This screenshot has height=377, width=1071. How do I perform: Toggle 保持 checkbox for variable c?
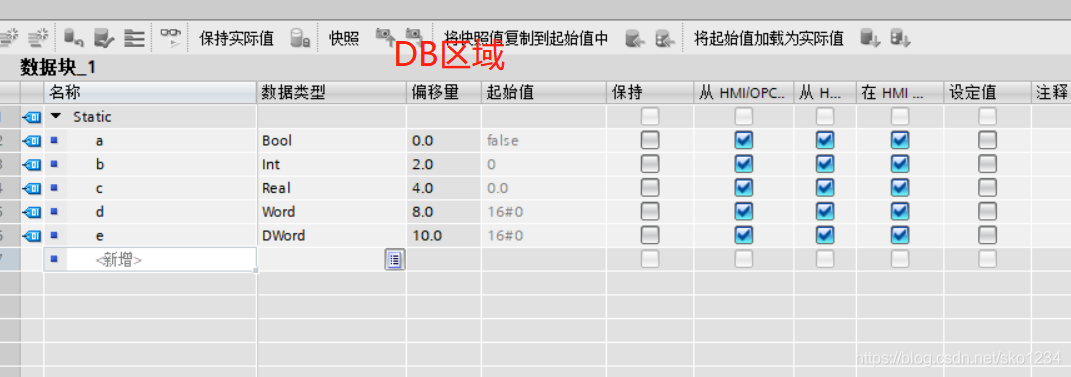pyautogui.click(x=650, y=188)
